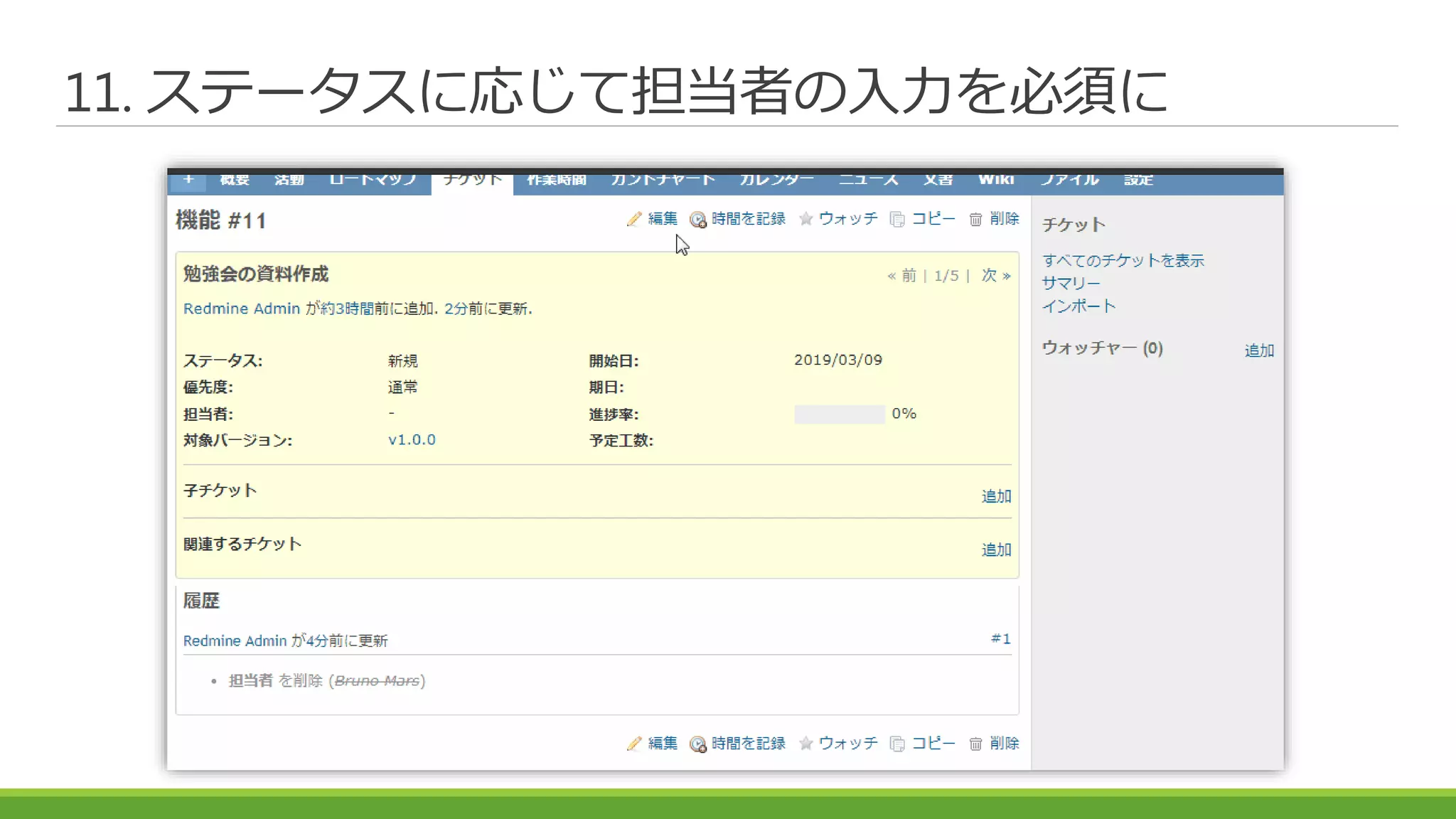Open the ニュース tab
The width and height of the screenshot is (1456, 819).
[868, 181]
